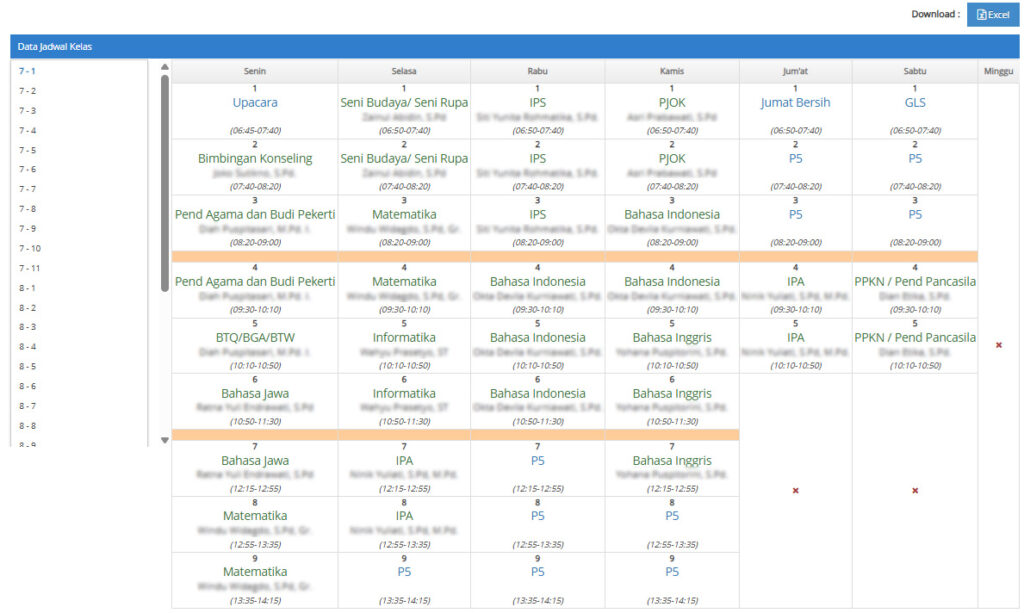Click the scroll down arrow in class list
Viewport: 1024px width, 613px height.
(x=165, y=440)
